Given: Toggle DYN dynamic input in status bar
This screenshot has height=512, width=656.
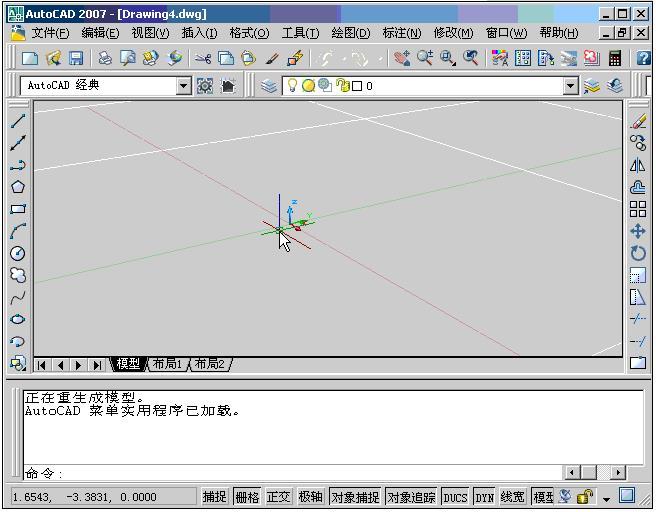Looking at the screenshot, I should (x=484, y=497).
